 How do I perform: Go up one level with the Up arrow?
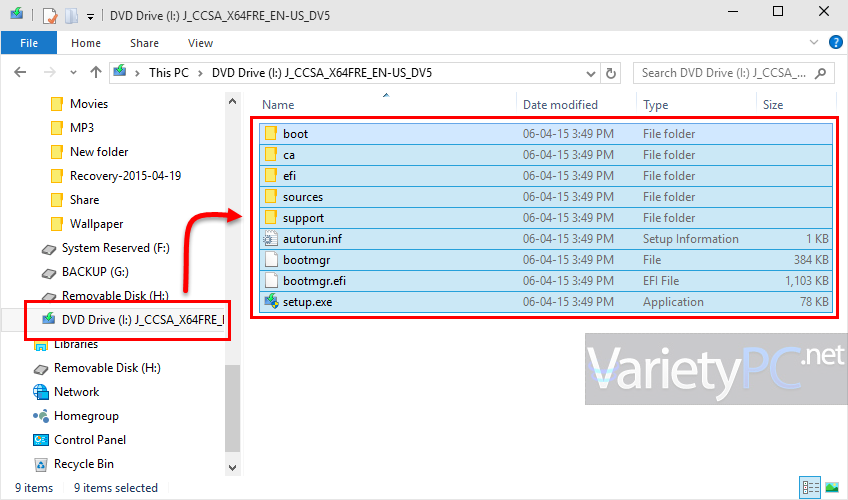96,72
